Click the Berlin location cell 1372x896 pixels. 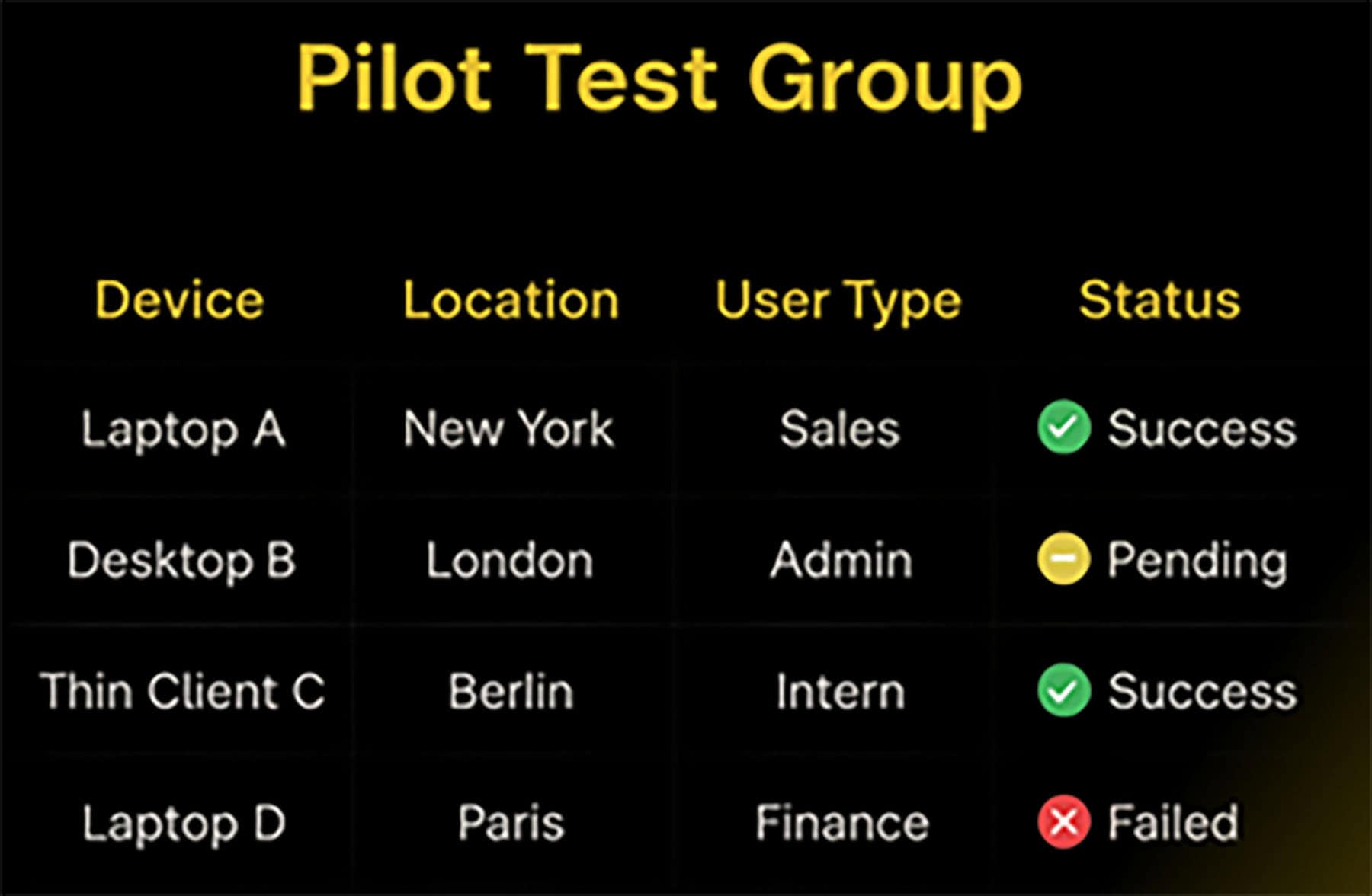click(x=511, y=692)
